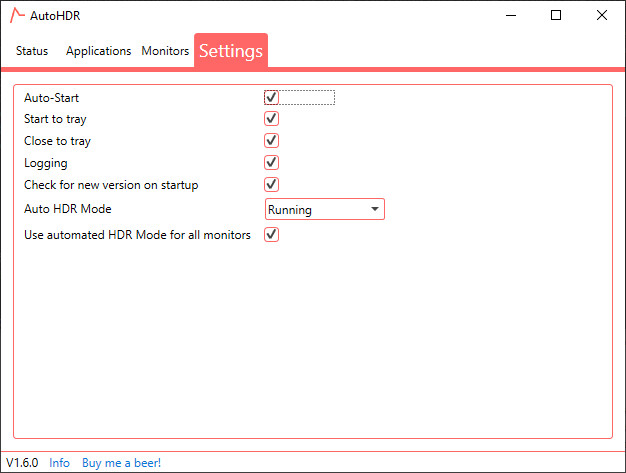This screenshot has width=626, height=473.
Task: Uncheck Start to tray option
Action: click(x=271, y=119)
